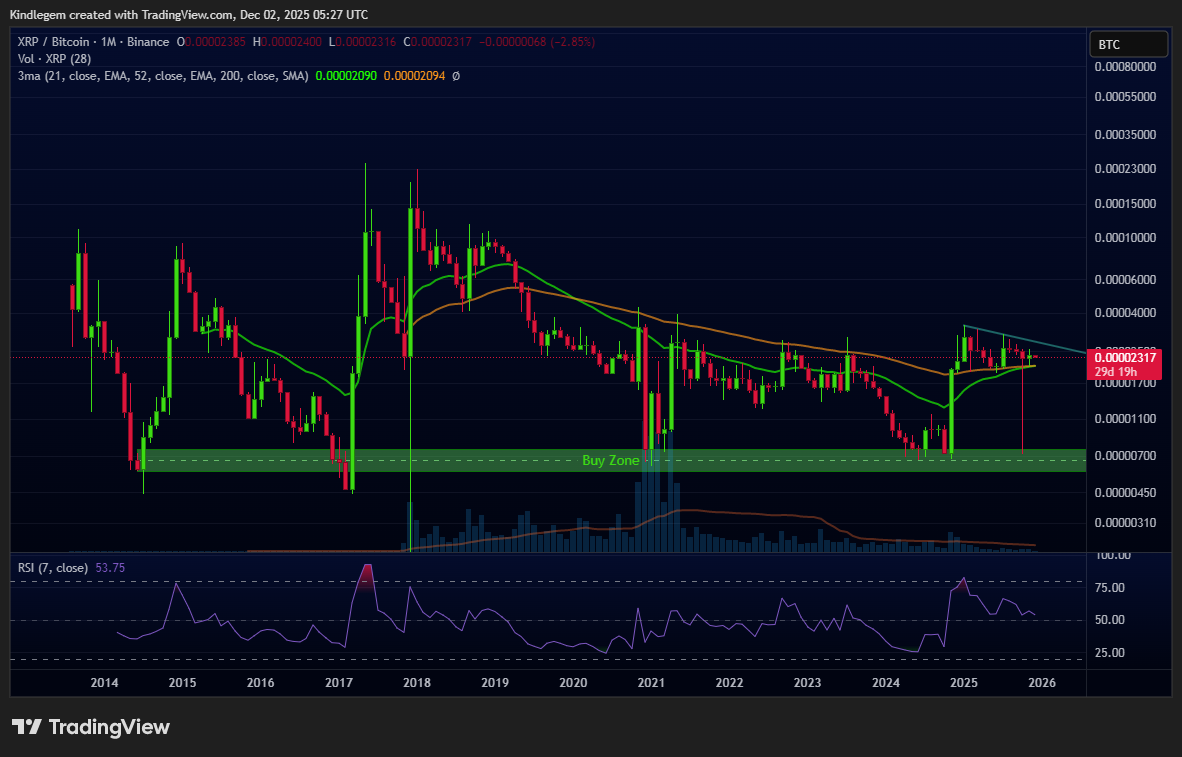Click the ∅ empty value symbol

click(455, 76)
